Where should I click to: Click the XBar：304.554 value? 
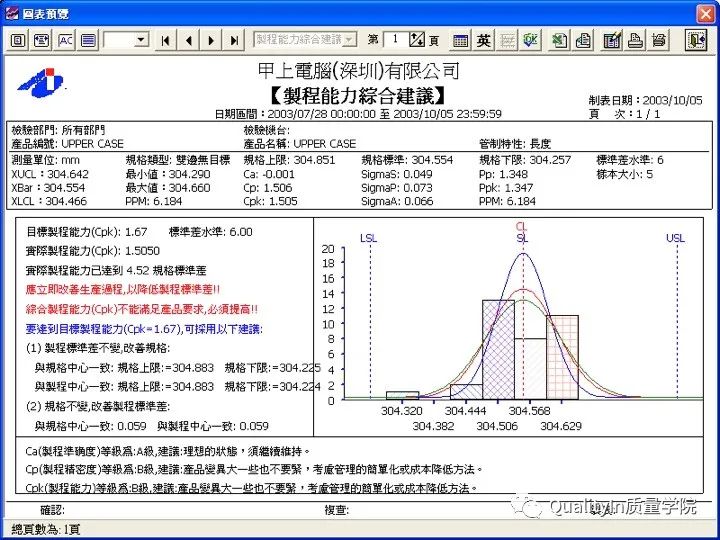click(48, 188)
